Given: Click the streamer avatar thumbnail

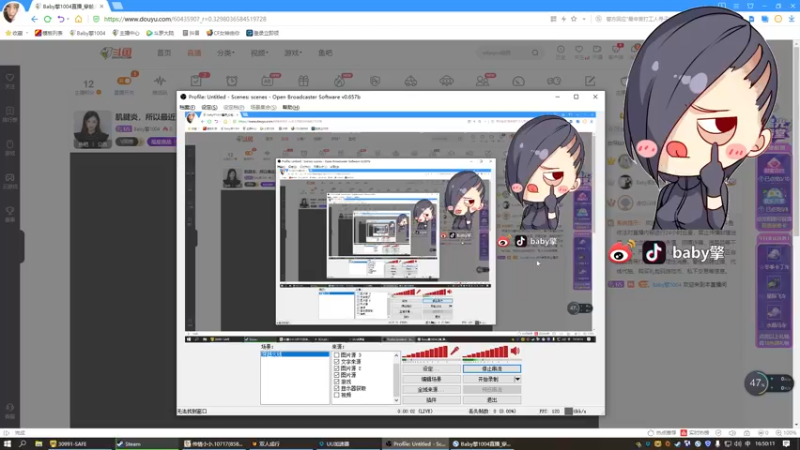Looking at the screenshot, I should tap(92, 129).
